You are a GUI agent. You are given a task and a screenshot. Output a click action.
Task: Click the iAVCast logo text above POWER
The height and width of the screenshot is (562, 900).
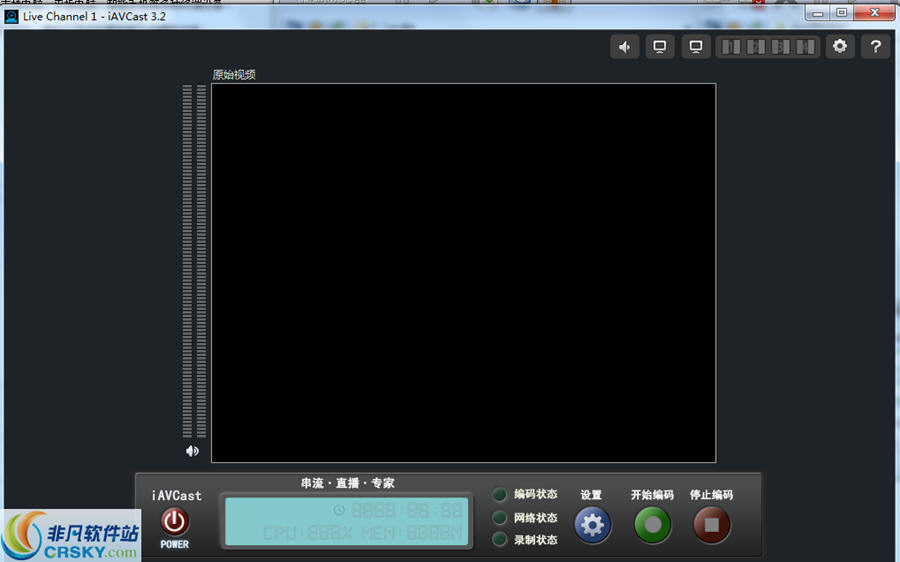pyautogui.click(x=177, y=496)
